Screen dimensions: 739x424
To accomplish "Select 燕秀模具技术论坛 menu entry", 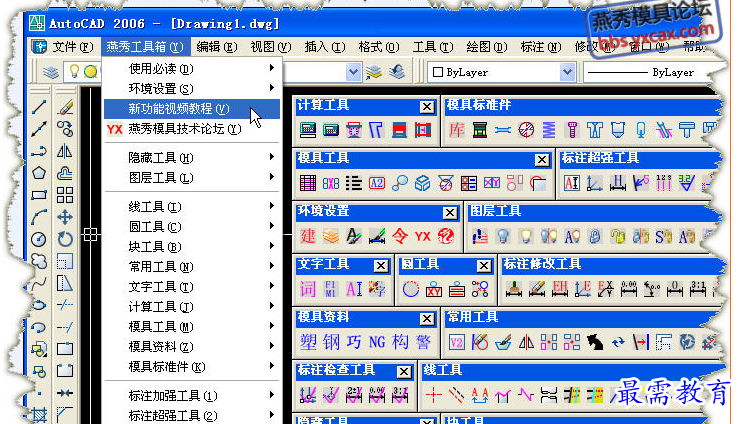I will point(192,129).
